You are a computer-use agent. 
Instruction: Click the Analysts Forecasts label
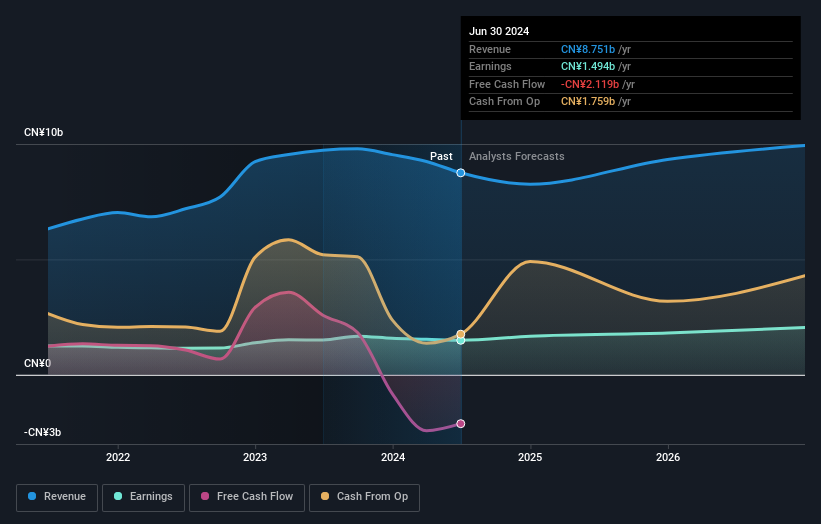(x=517, y=156)
